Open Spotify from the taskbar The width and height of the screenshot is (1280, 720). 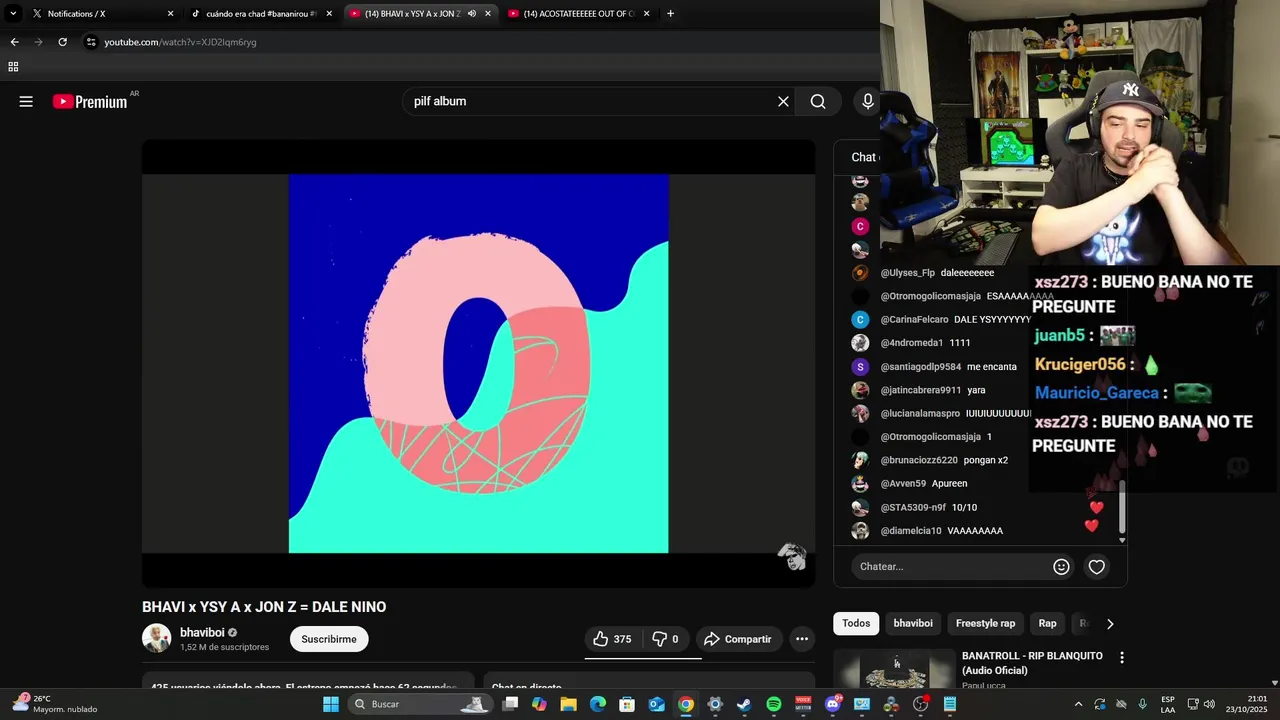point(773,704)
